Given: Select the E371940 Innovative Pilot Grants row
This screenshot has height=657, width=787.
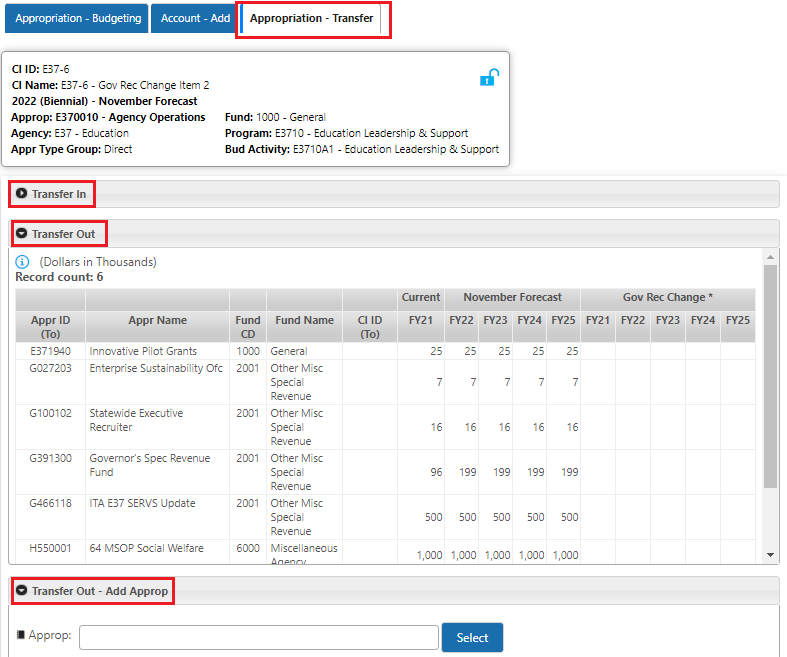Looking at the screenshot, I should [x=143, y=351].
